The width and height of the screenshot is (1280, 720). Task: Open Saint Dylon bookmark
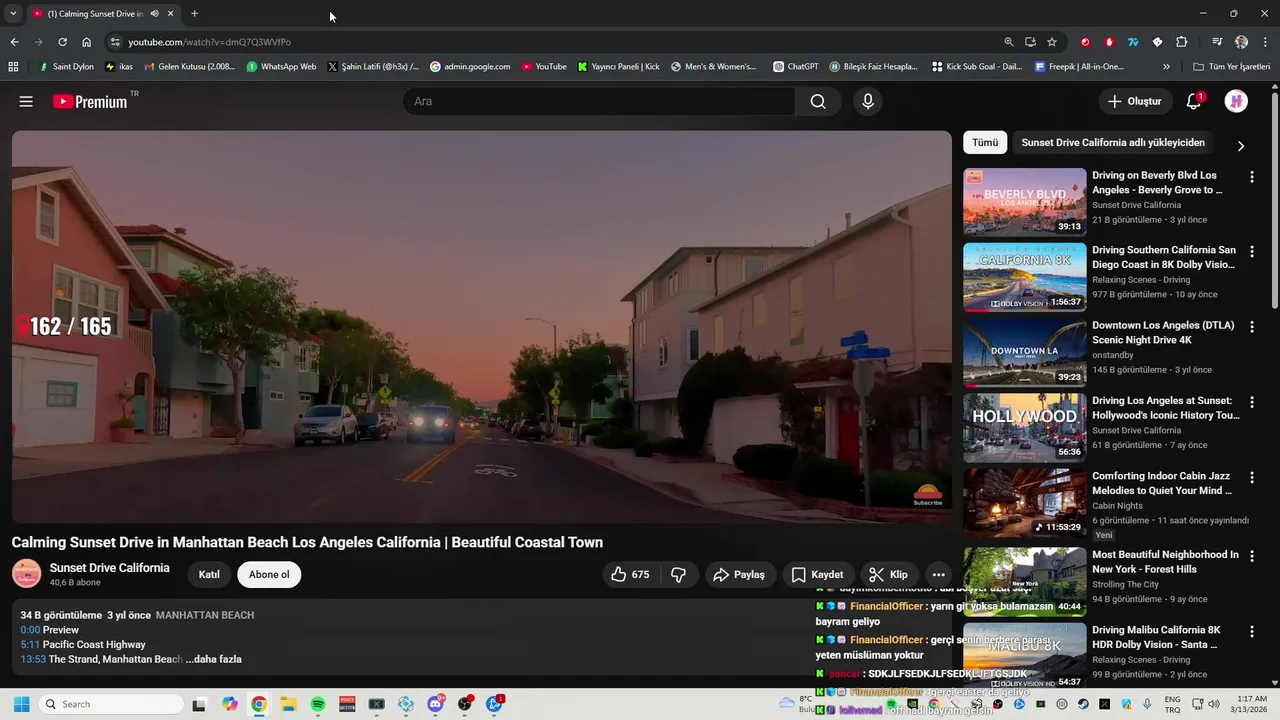[x=66, y=67]
